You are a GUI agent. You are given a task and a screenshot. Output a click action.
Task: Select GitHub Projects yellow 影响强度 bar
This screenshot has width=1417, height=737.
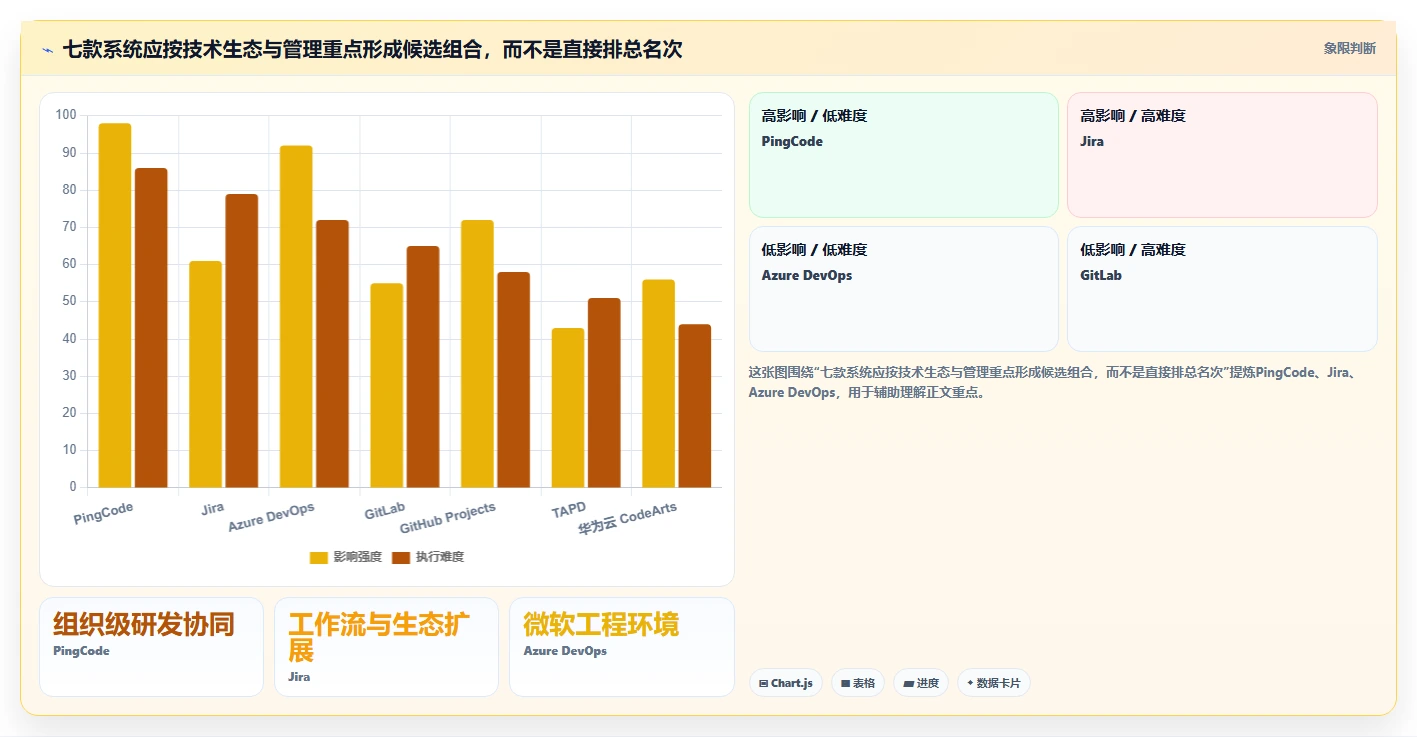[x=478, y=354]
